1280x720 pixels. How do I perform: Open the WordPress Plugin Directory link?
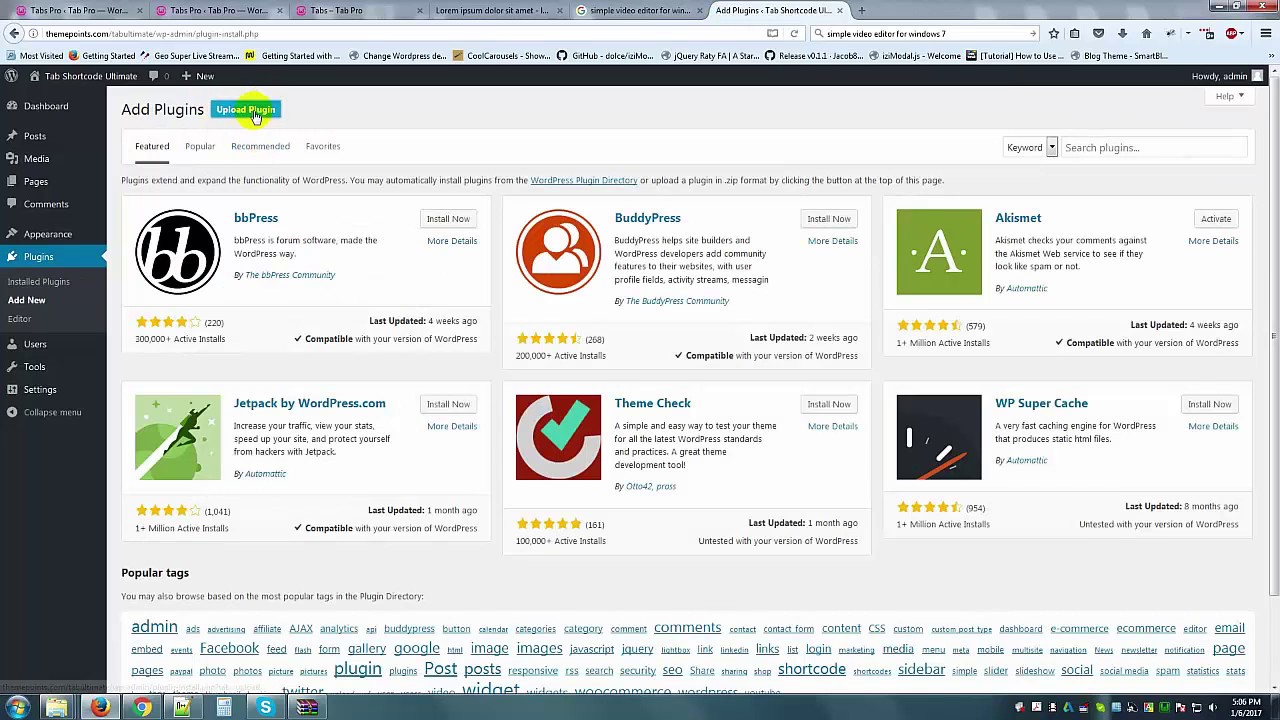pyautogui.click(x=583, y=181)
